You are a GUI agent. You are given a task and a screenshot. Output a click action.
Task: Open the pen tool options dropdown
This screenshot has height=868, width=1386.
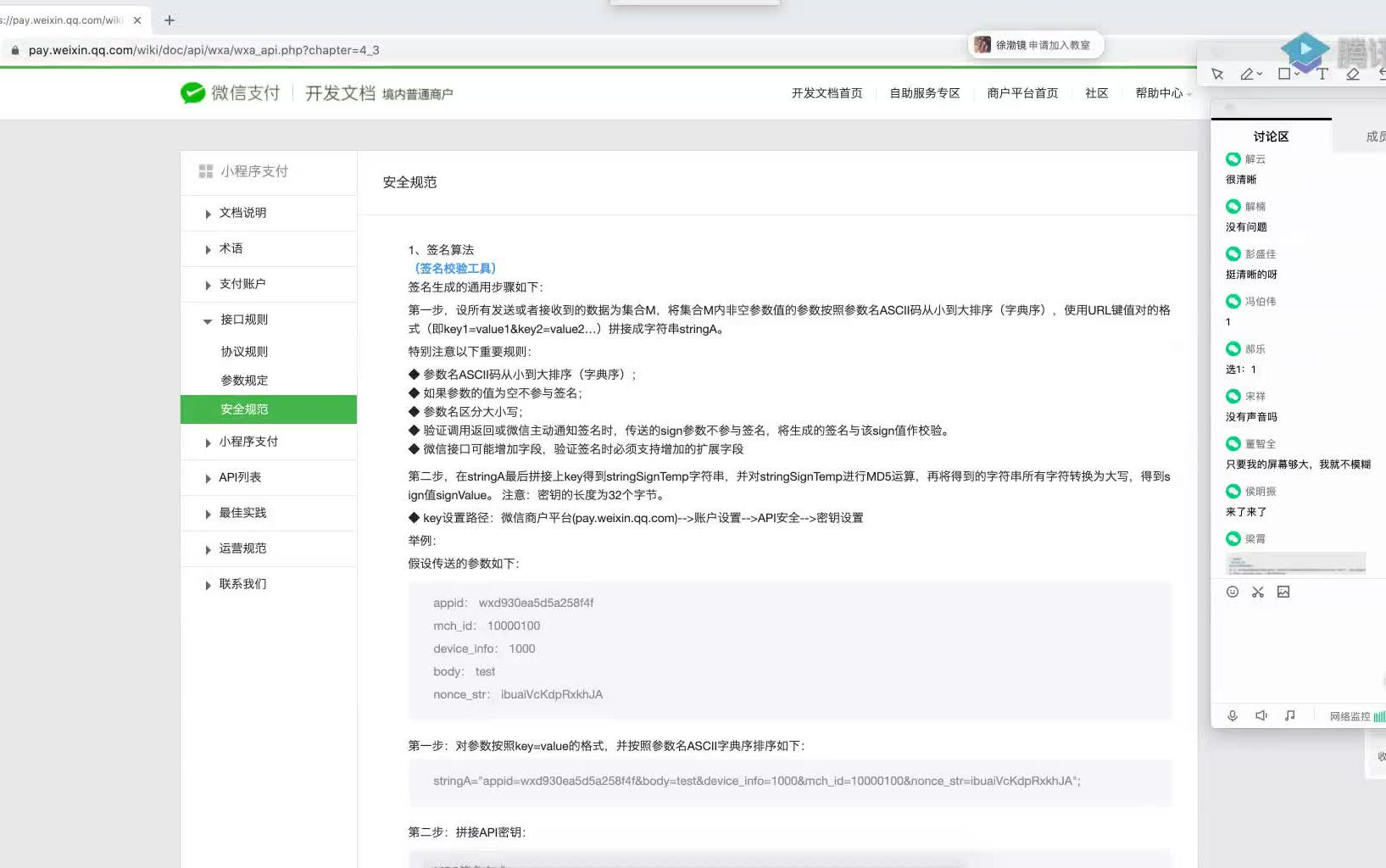1260,76
